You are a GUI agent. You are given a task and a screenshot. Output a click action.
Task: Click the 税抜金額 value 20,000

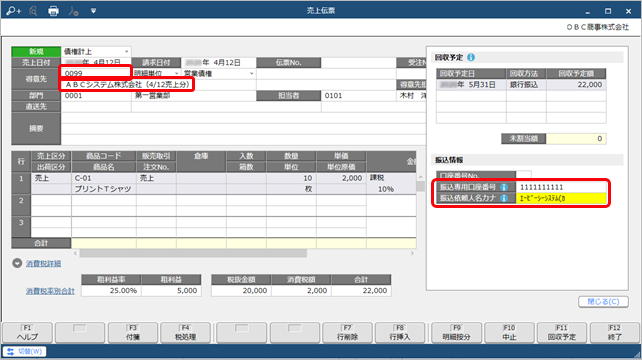[241, 291]
